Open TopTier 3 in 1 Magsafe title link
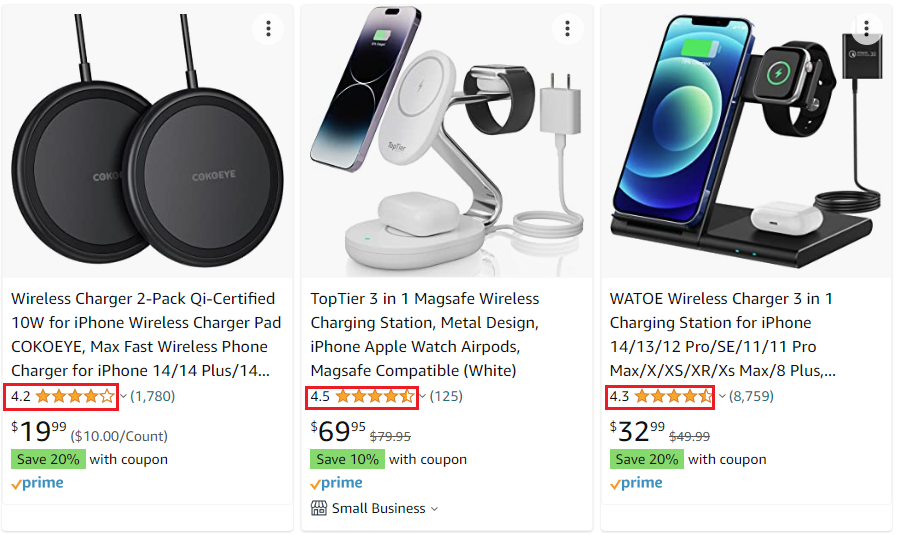This screenshot has height=535, width=897. pyautogui.click(x=425, y=334)
